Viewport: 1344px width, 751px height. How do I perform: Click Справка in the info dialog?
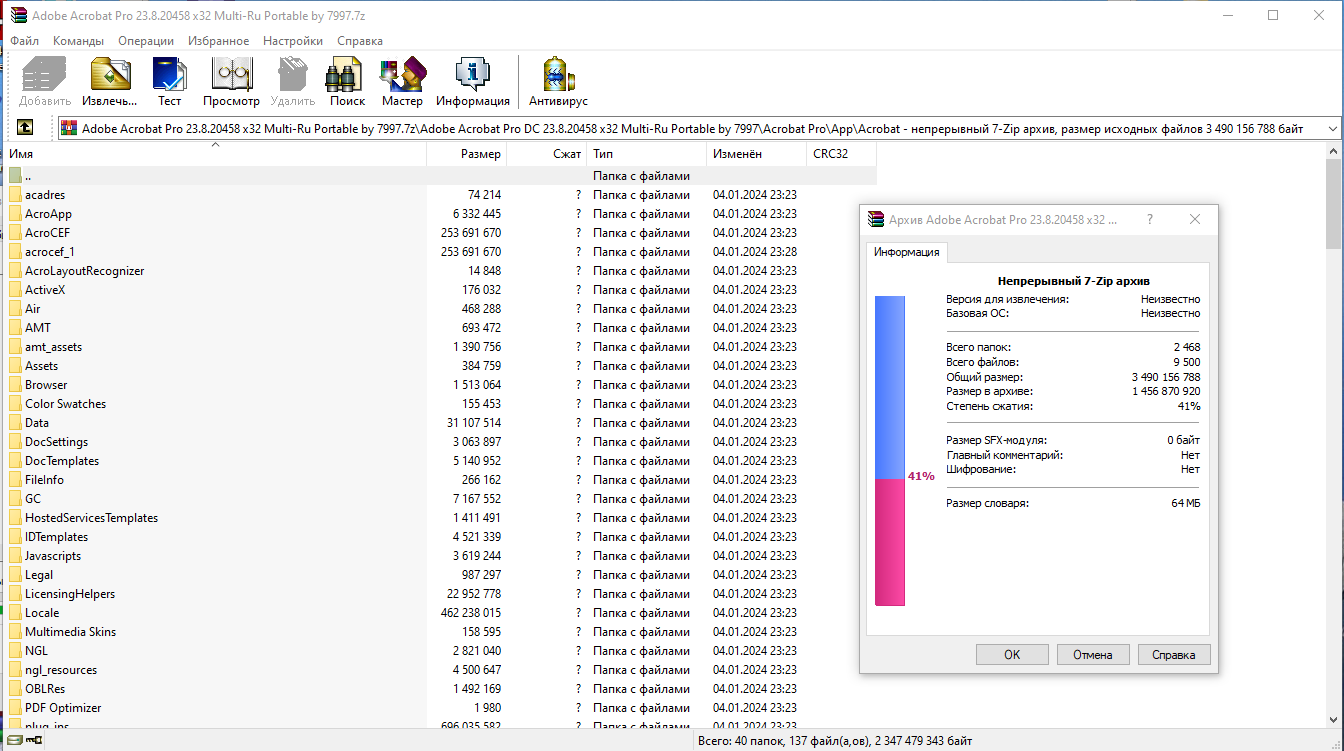(1174, 654)
